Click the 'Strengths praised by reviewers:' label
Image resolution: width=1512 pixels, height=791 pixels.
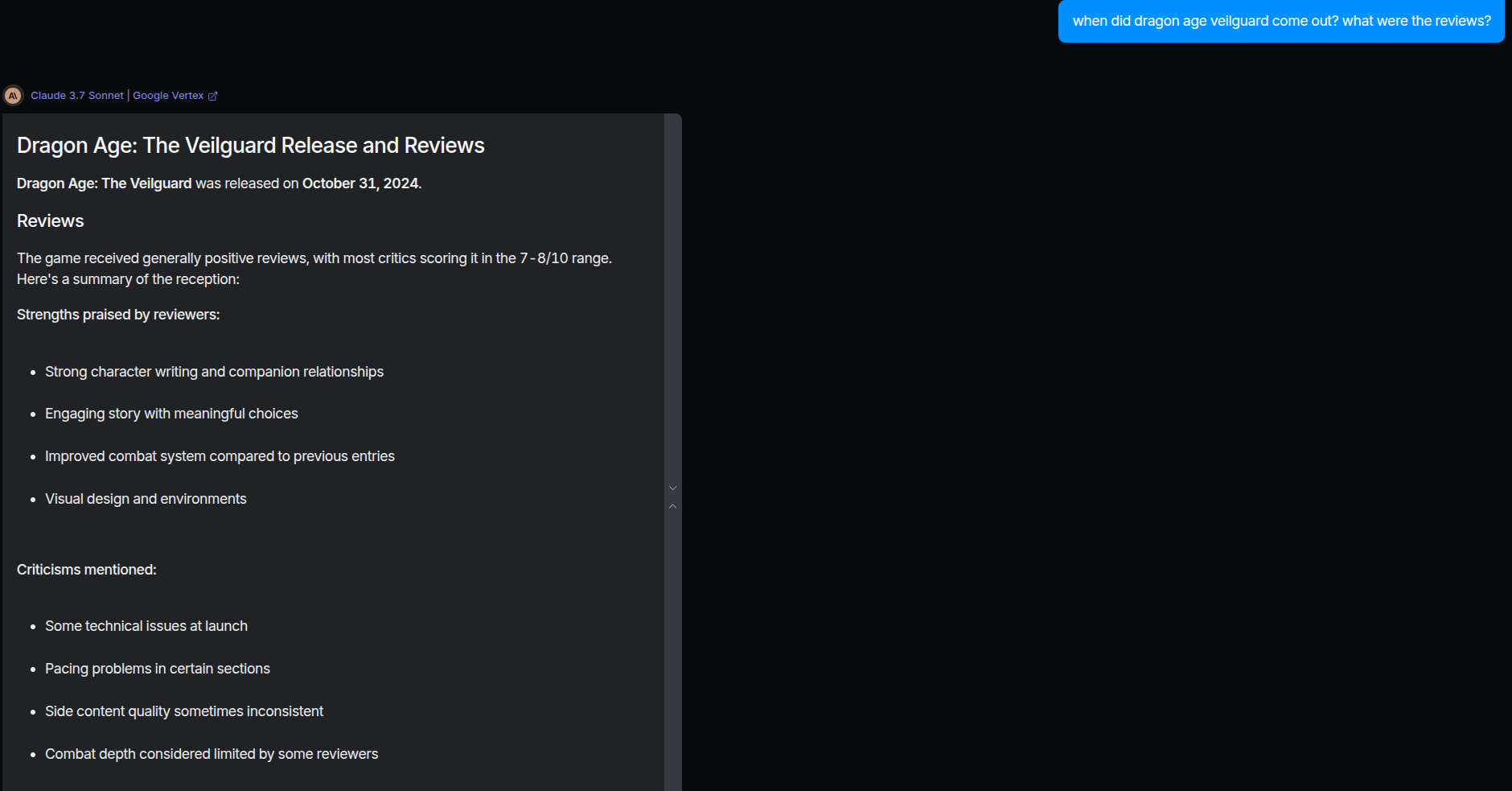click(x=118, y=315)
